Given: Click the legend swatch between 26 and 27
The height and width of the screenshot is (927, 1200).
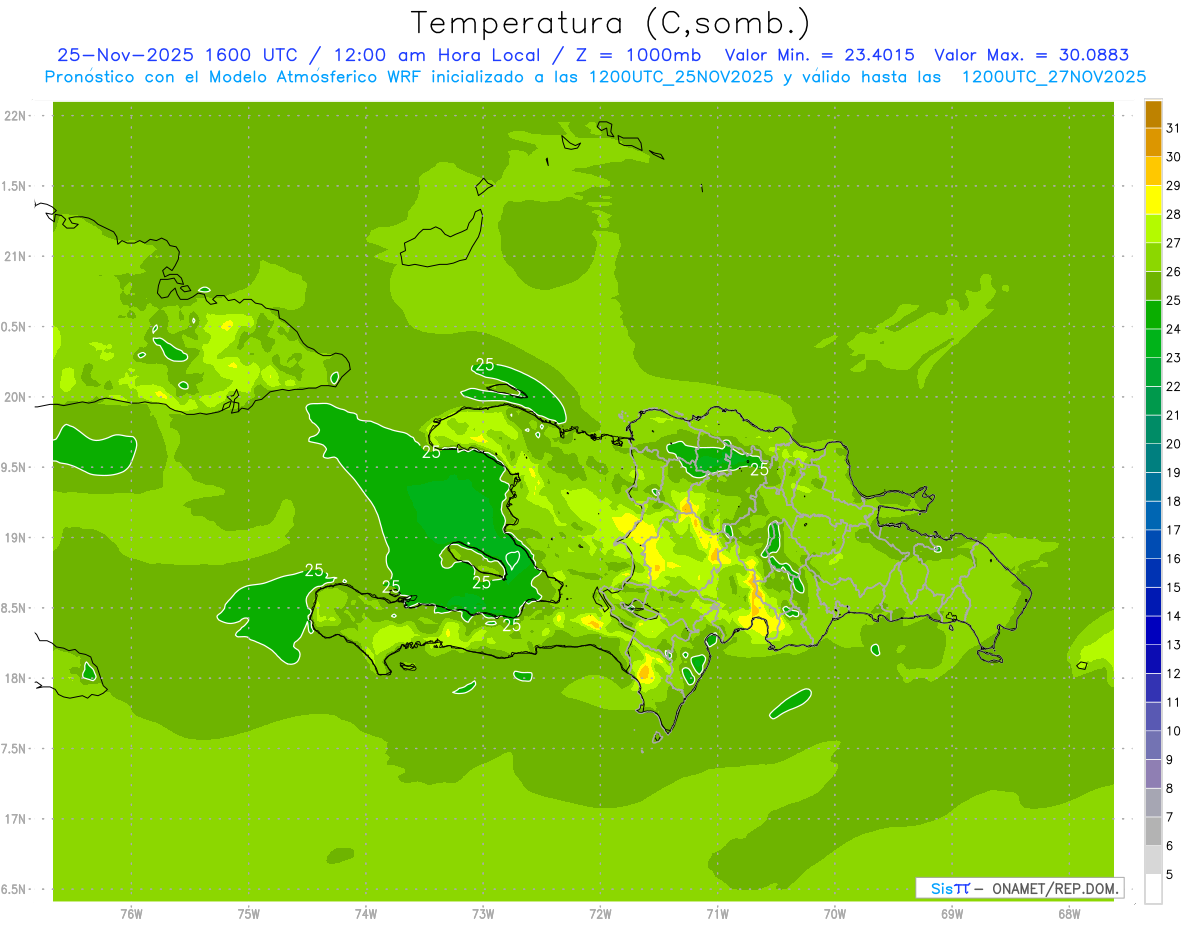Looking at the screenshot, I should [x=1153, y=257].
